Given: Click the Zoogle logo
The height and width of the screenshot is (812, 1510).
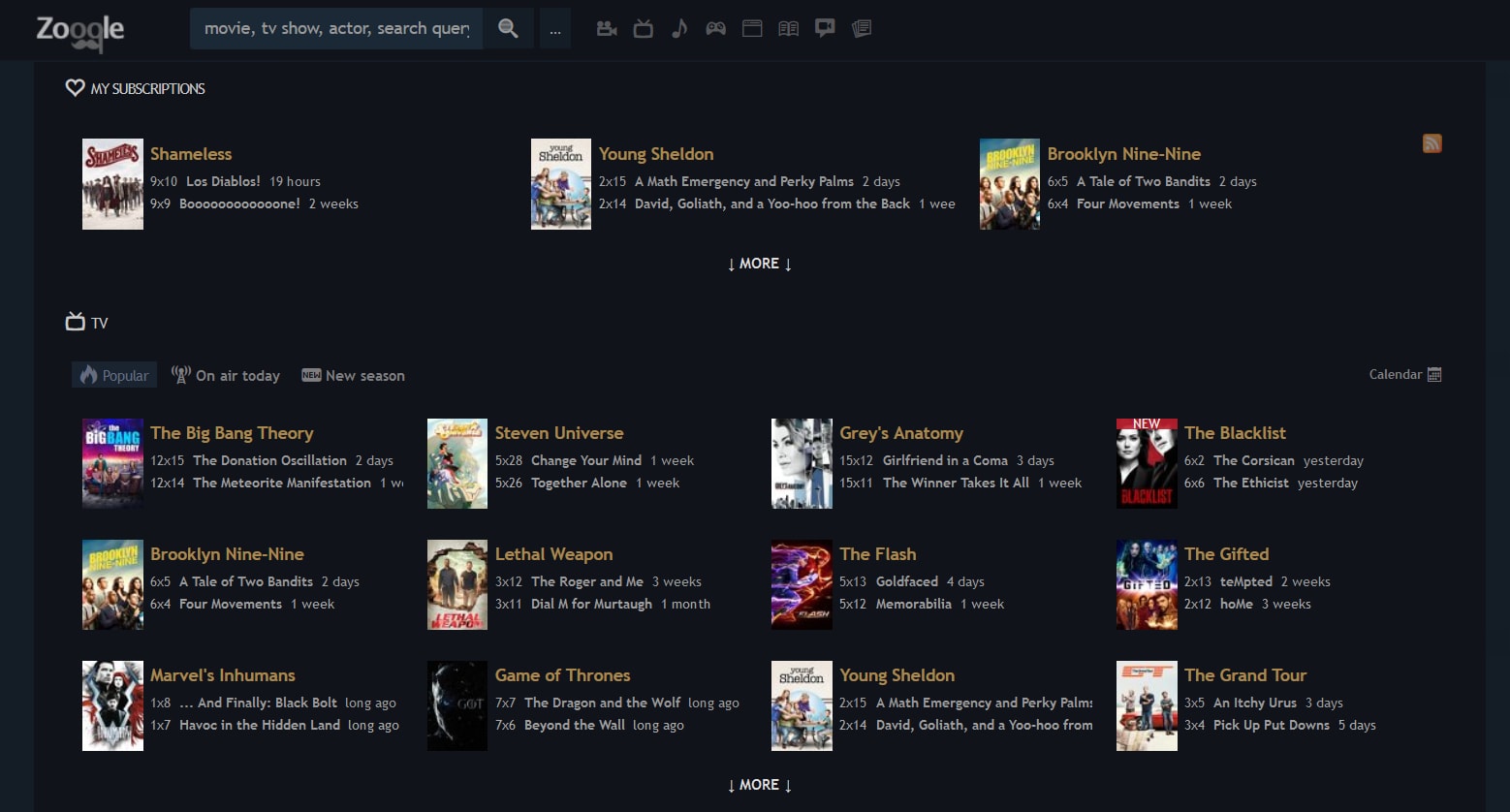Looking at the screenshot, I should click(x=80, y=31).
